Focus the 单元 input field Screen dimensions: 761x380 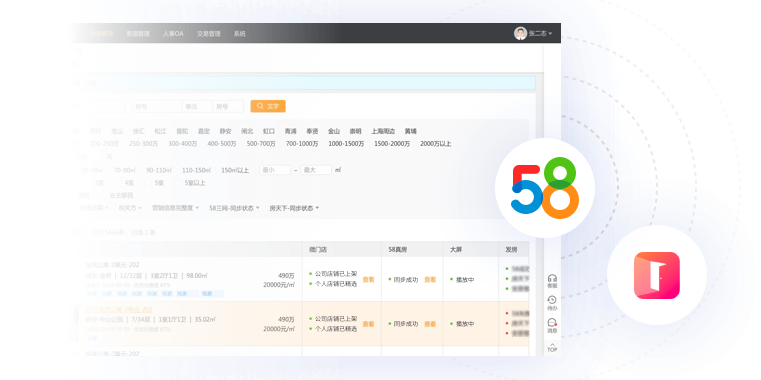(x=197, y=106)
